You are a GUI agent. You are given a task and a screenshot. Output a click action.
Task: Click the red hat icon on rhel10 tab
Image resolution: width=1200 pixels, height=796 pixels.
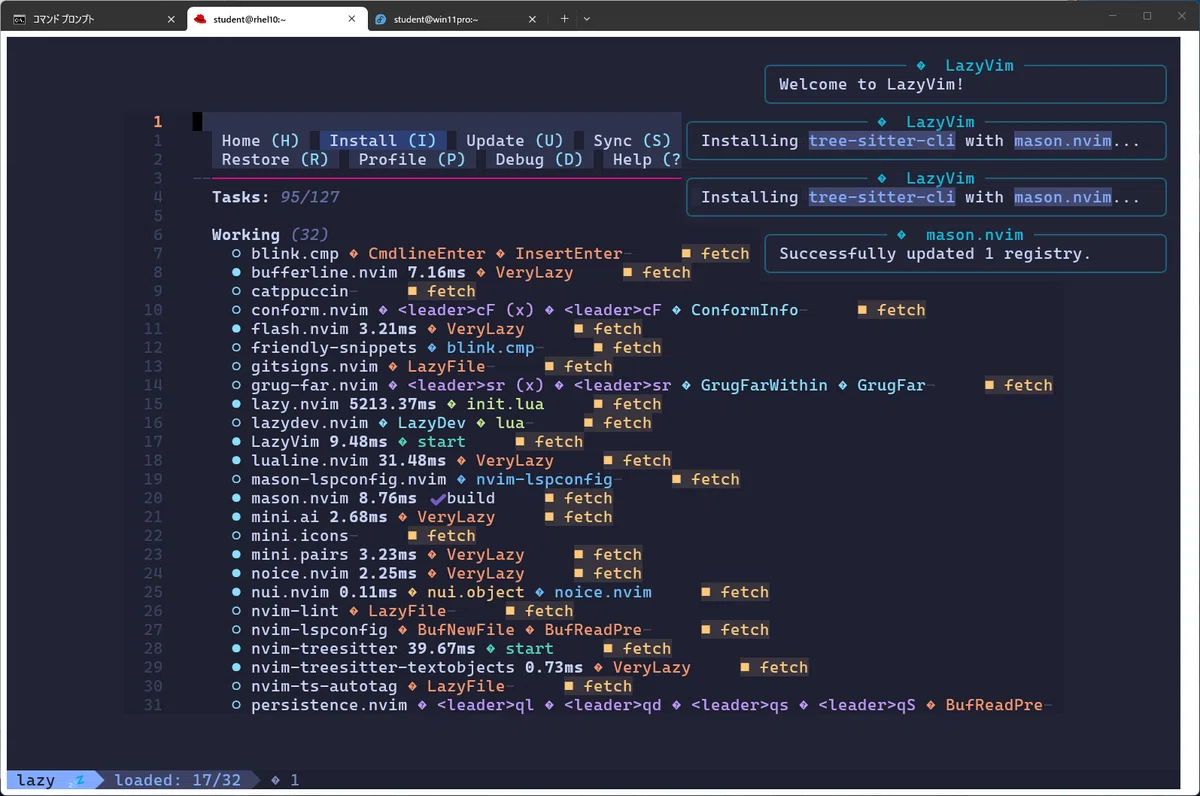[200, 19]
